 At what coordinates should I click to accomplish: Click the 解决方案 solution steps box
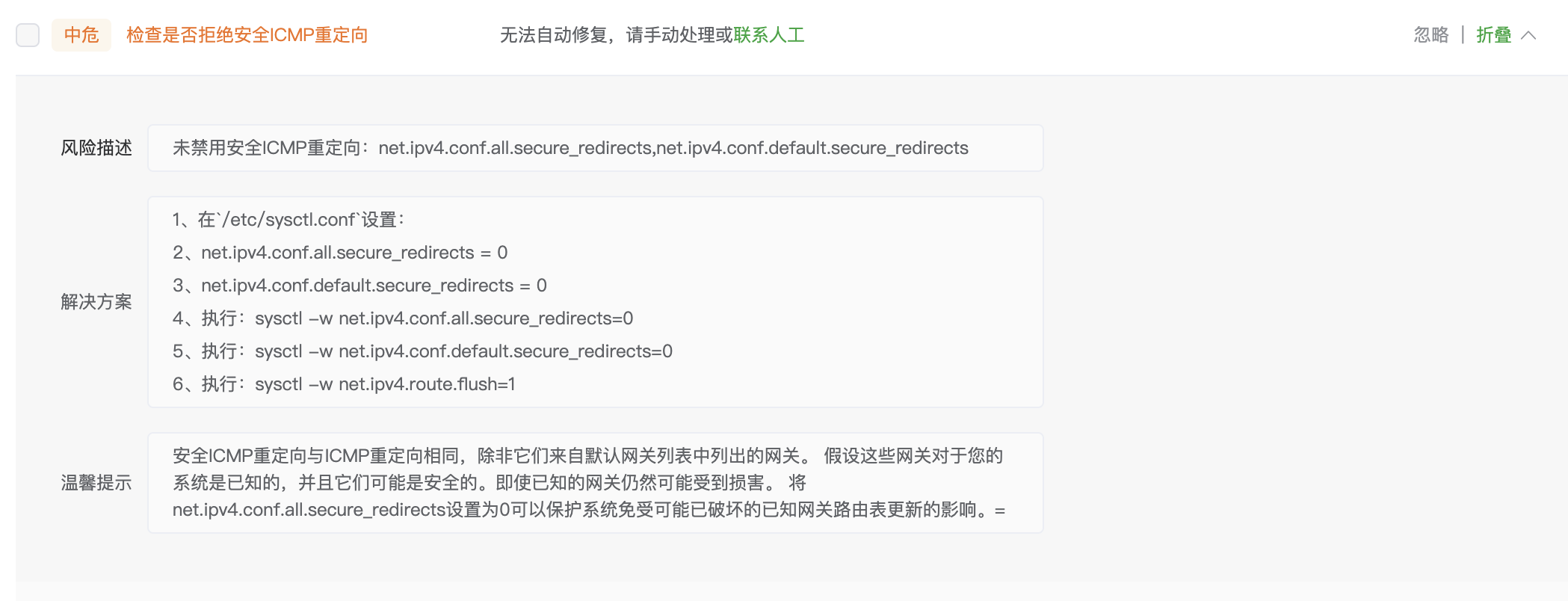[x=596, y=302]
